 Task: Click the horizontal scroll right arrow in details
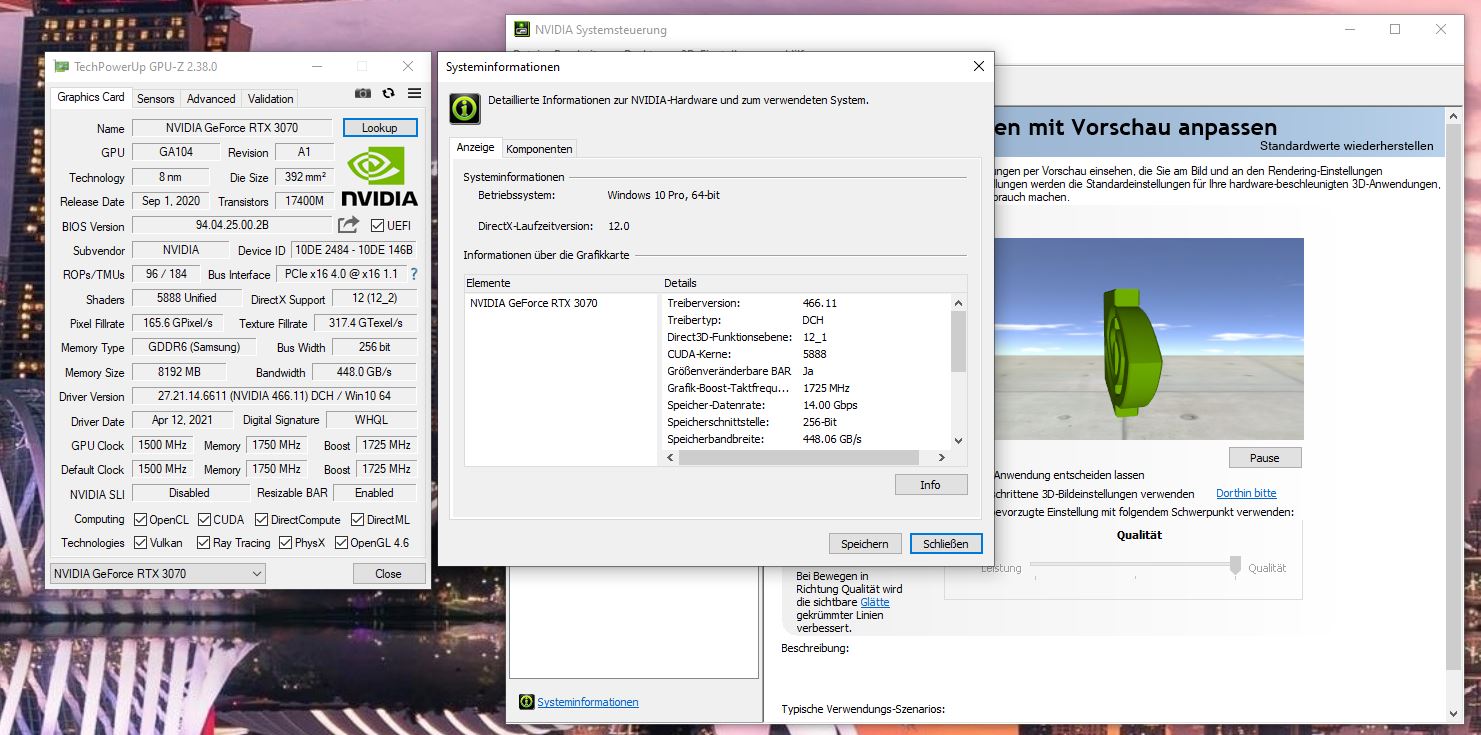pyautogui.click(x=941, y=457)
